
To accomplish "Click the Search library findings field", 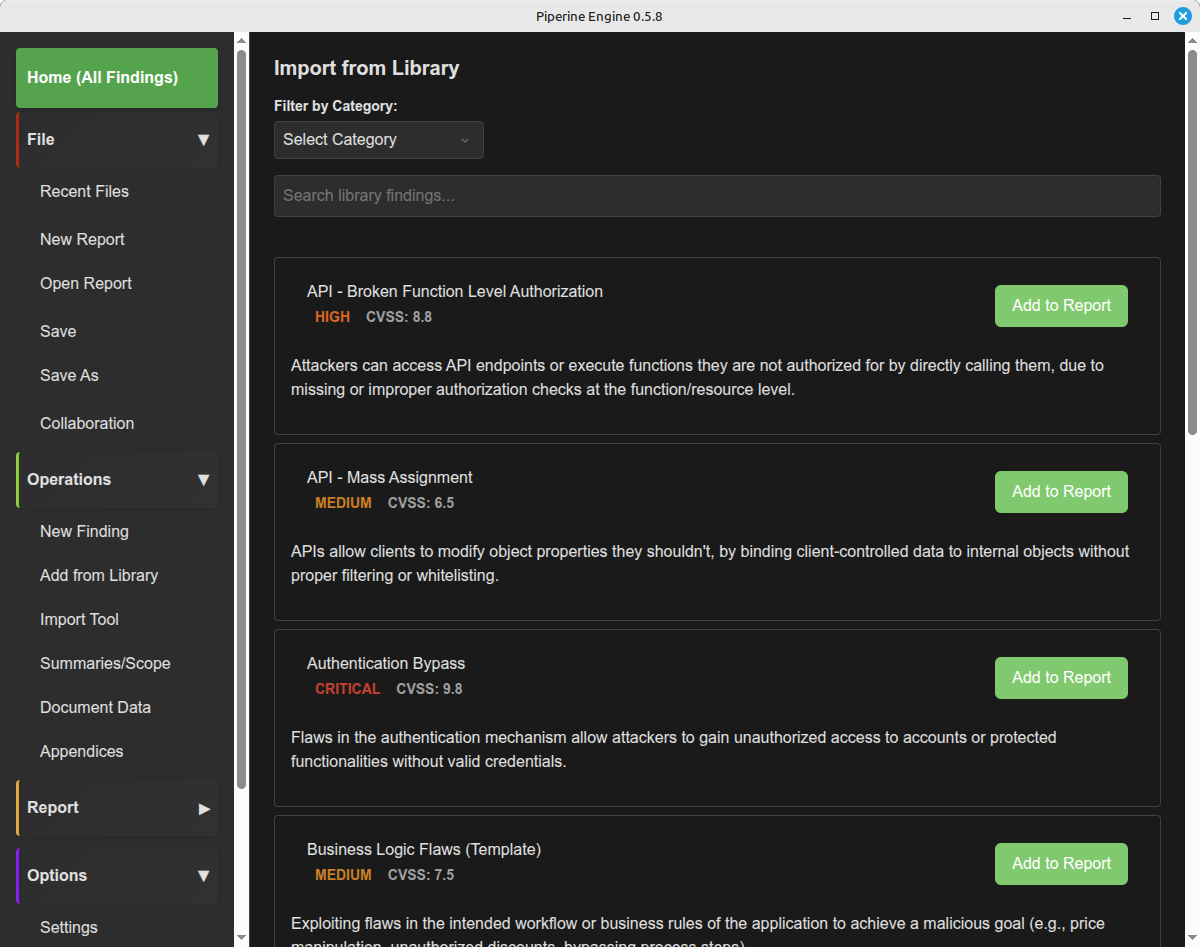I will point(716,196).
